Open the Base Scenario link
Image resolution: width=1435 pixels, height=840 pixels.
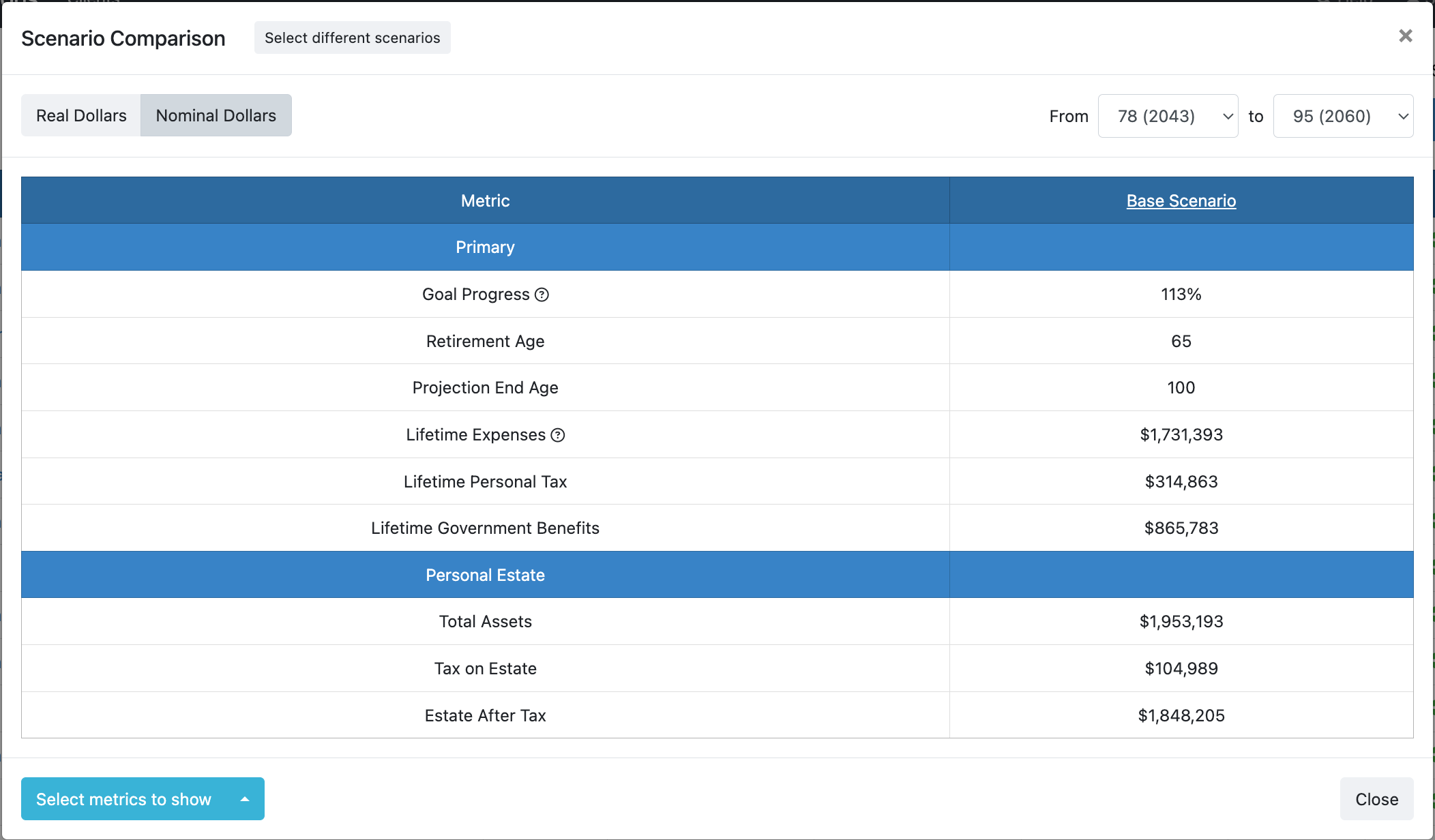point(1181,200)
